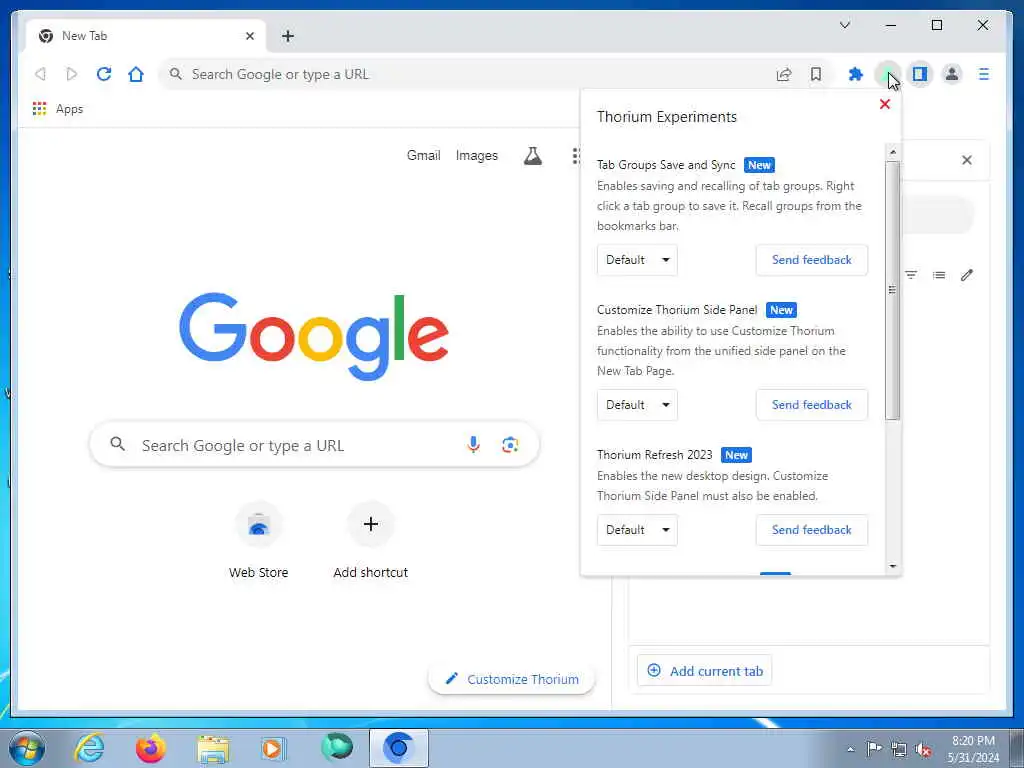Show hidden system tray icons
The height and width of the screenshot is (768, 1024).
coord(850,749)
